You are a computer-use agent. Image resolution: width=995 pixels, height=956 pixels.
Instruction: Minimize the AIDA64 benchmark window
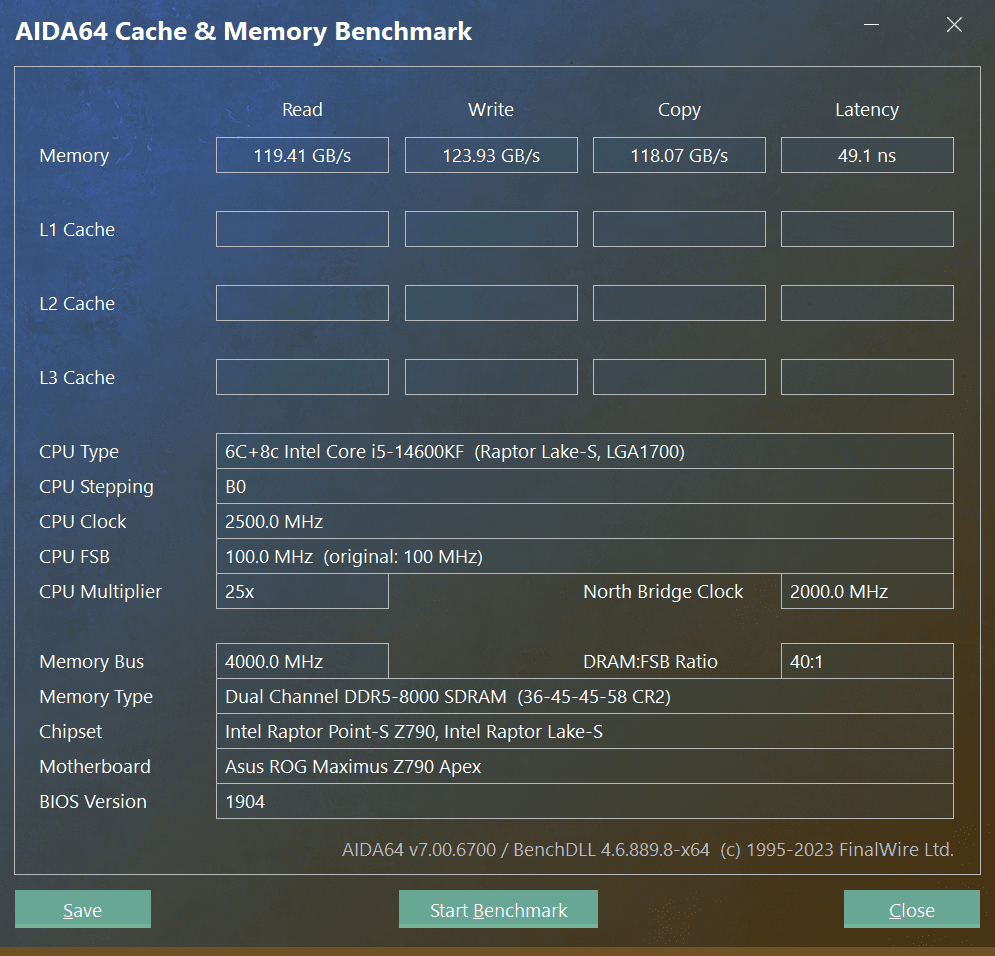pos(872,25)
